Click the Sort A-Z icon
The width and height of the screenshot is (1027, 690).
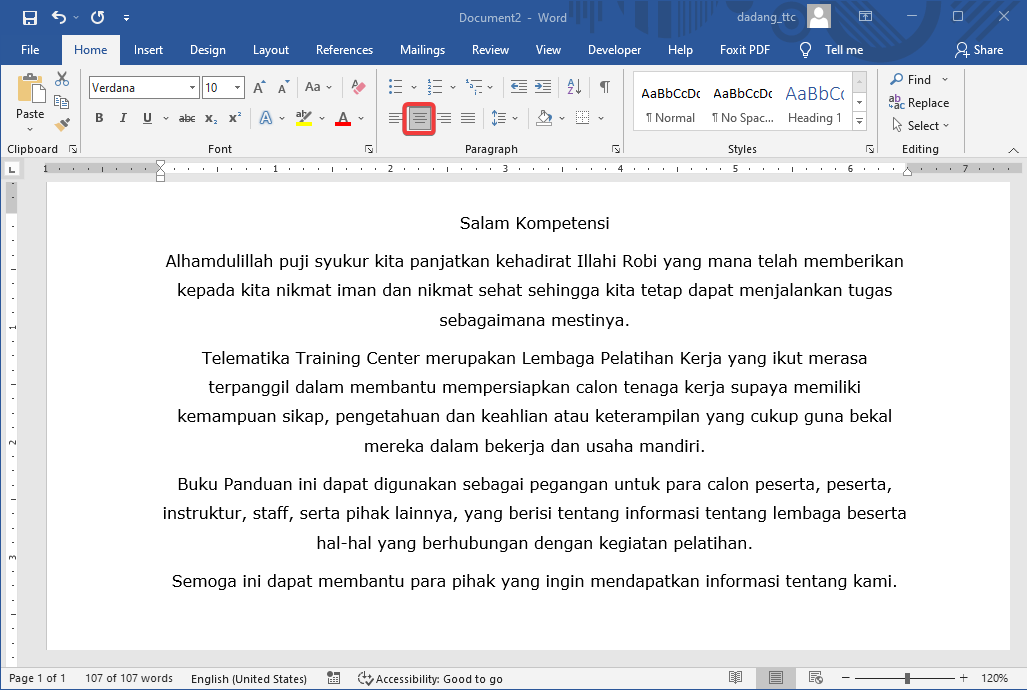tap(574, 87)
